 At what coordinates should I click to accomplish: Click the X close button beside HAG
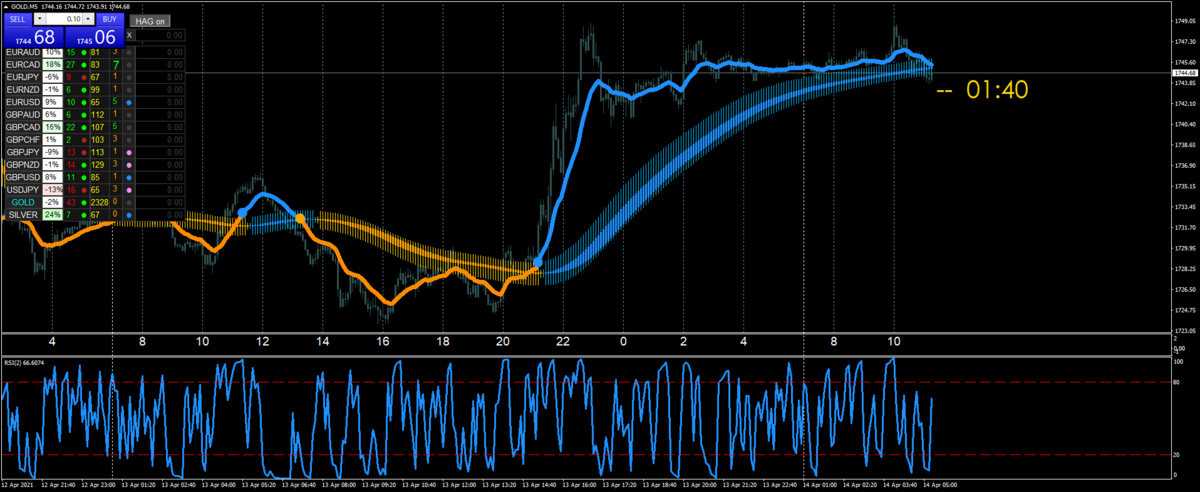(x=129, y=36)
